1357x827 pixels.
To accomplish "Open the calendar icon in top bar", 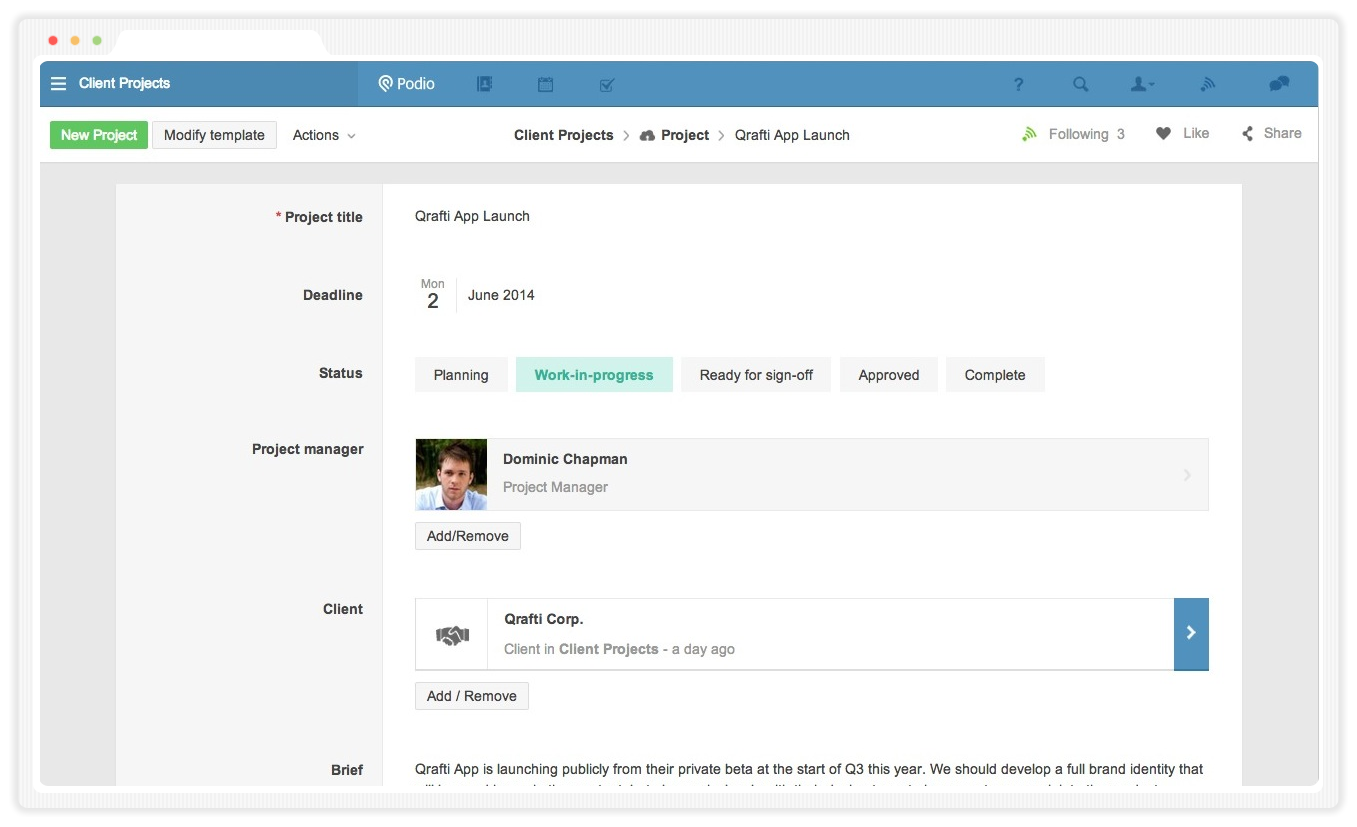I will 545,84.
